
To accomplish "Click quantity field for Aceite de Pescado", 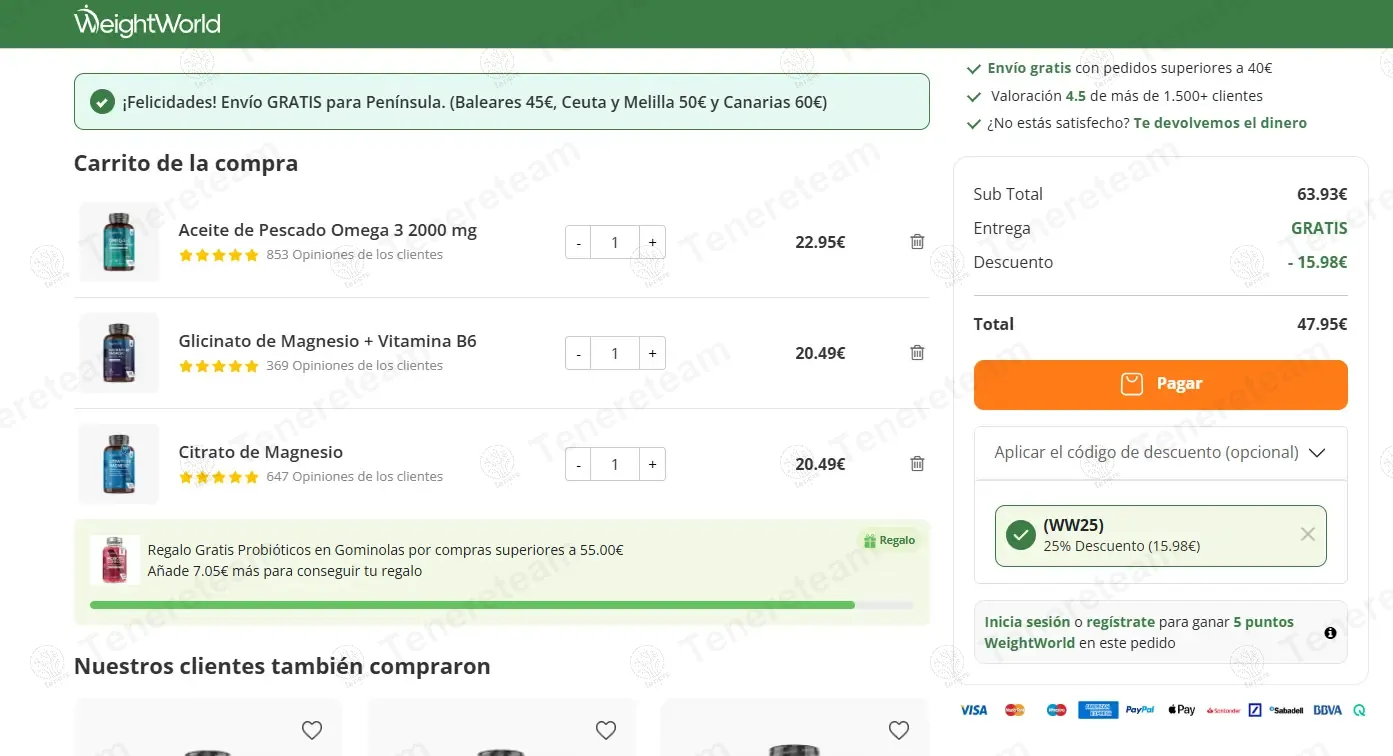I will click(x=614, y=242).
